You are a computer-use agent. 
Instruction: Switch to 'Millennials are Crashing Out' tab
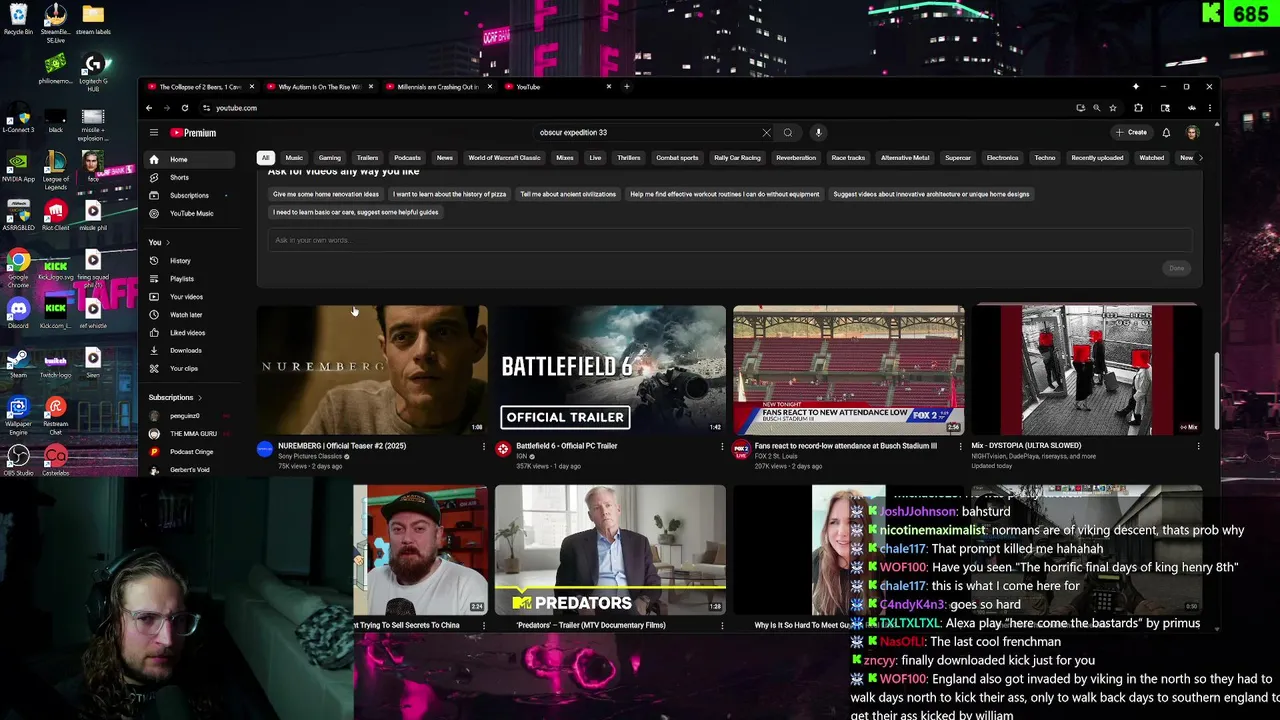click(x=437, y=87)
